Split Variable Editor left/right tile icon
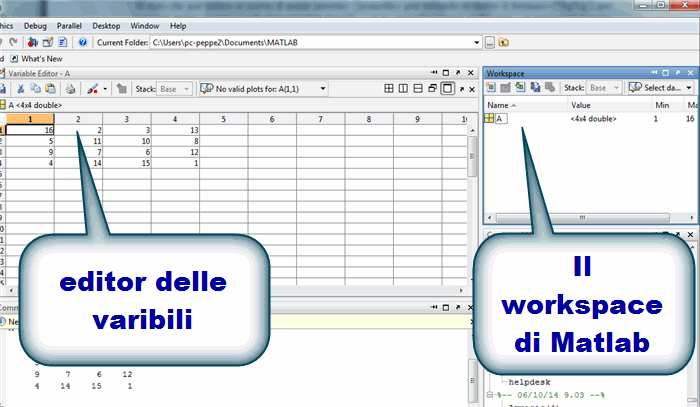This screenshot has width=700, height=407. tap(403, 88)
